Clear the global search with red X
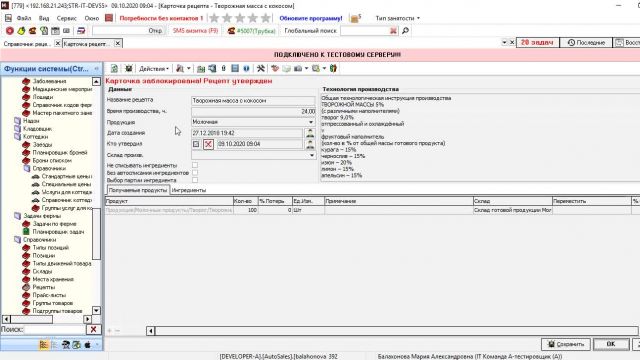Screen dimensions: 640x360 pyautogui.click(x=393, y=31)
